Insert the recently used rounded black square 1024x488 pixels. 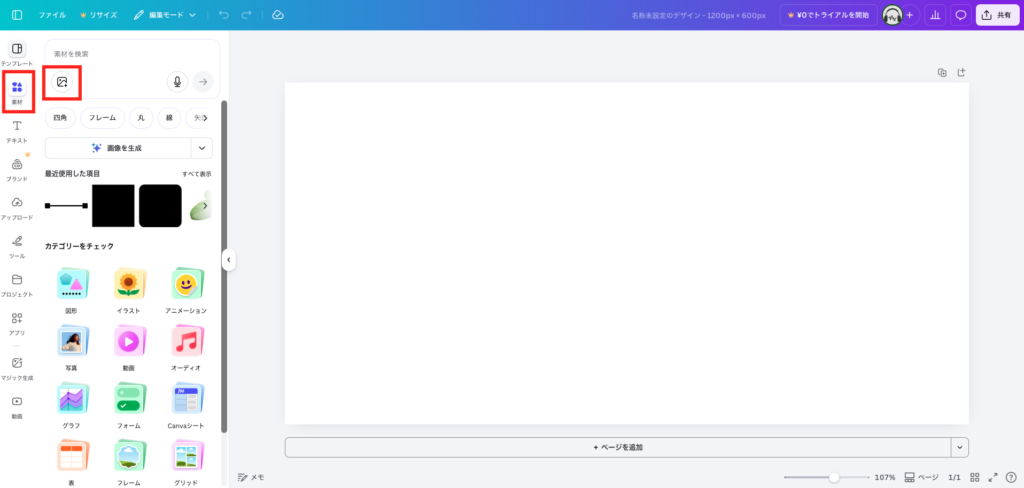(x=160, y=206)
